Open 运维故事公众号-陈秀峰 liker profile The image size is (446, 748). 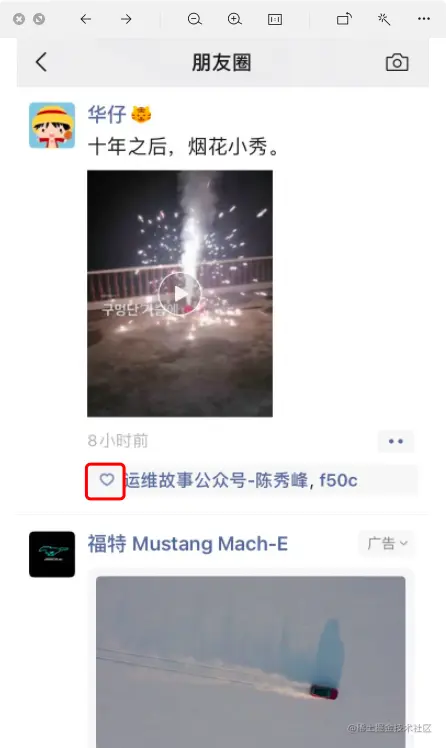coord(216,480)
